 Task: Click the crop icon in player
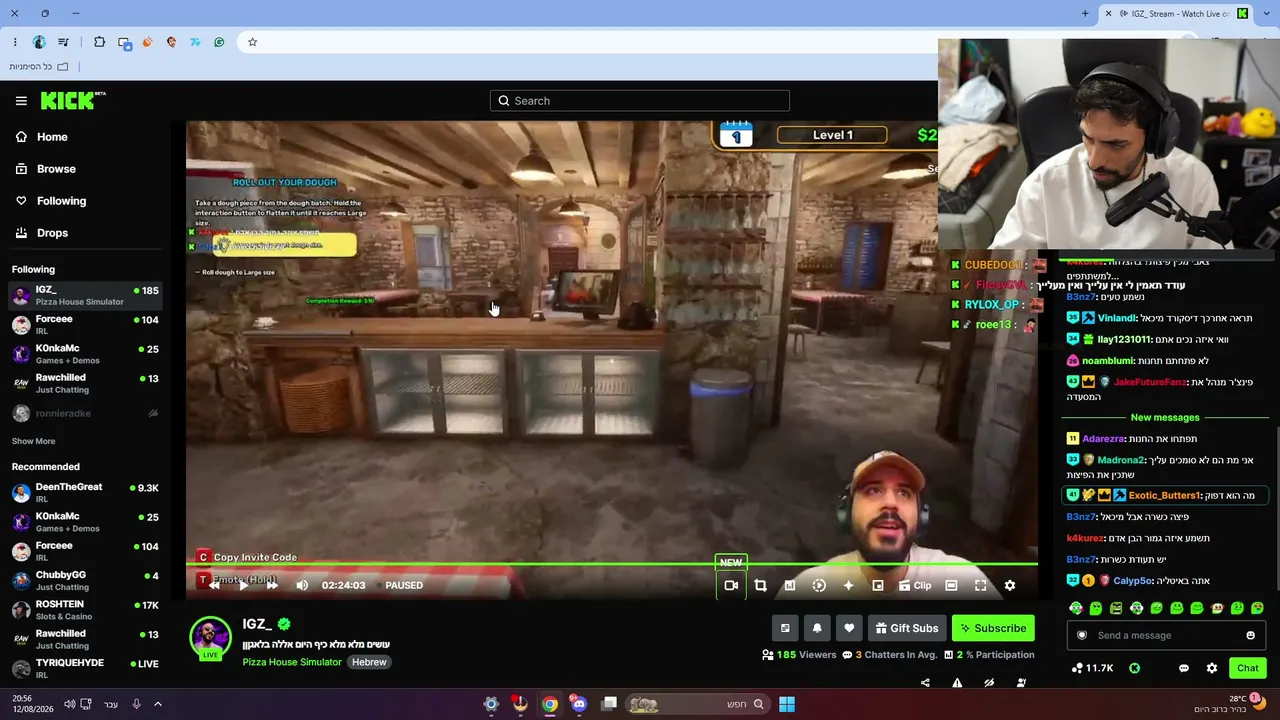click(760, 585)
